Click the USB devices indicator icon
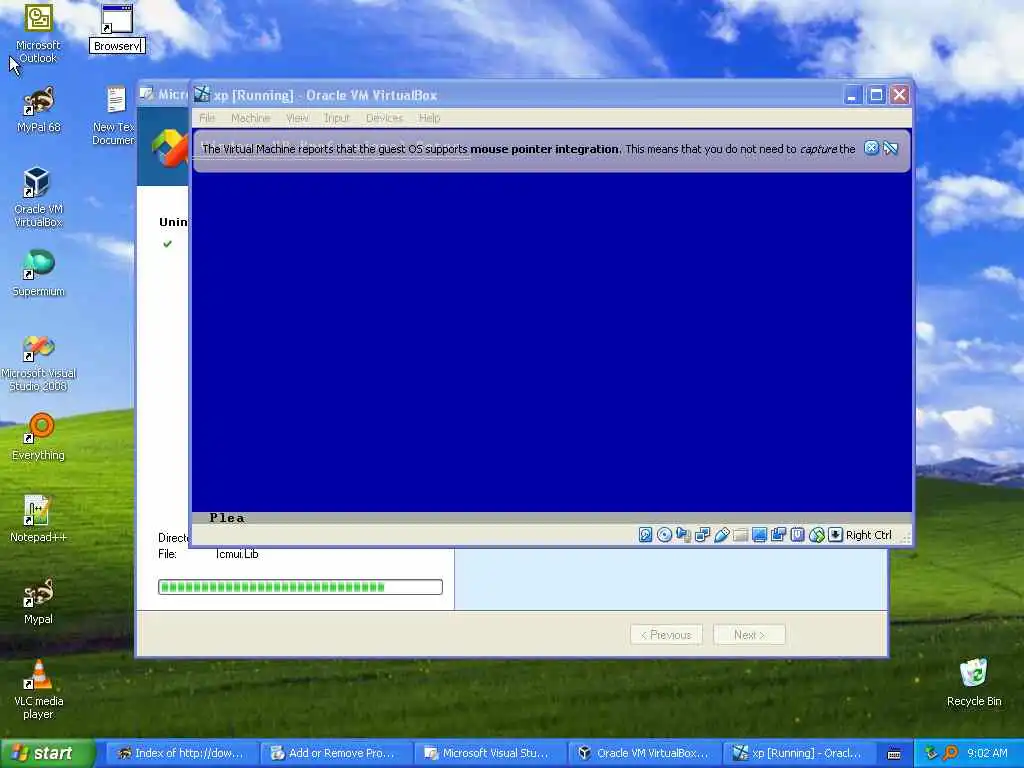Screen dimensions: 1024x768 coord(722,535)
